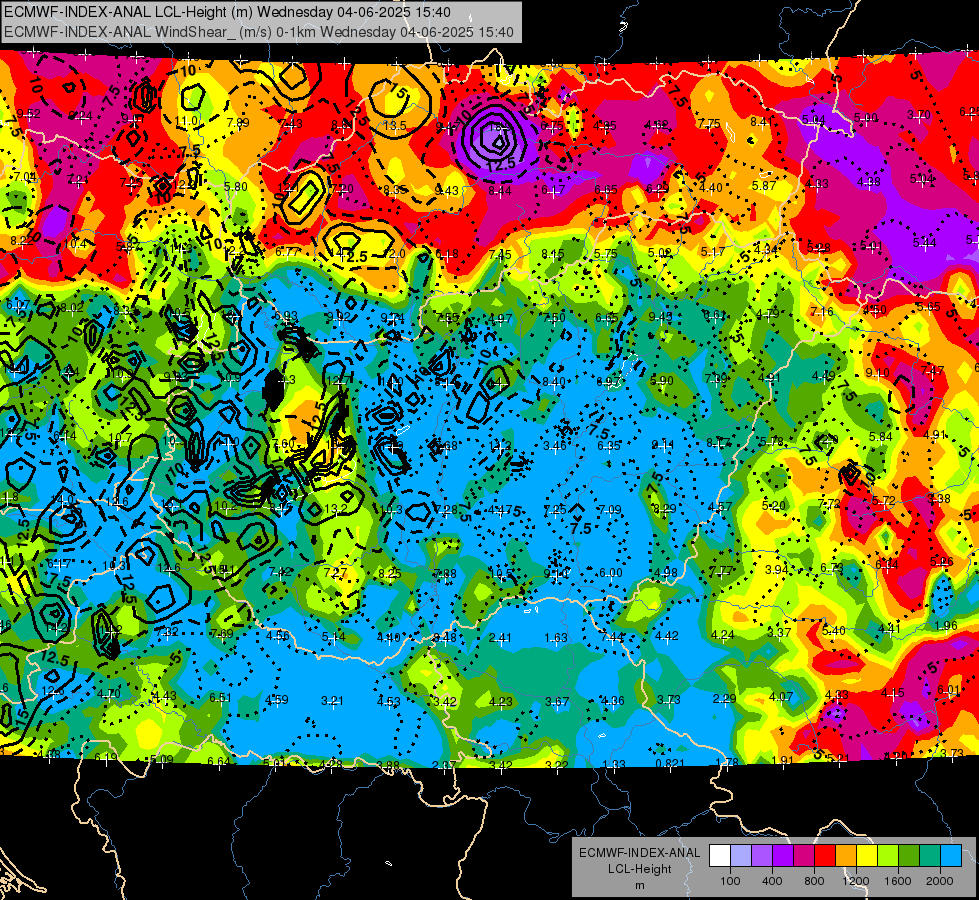
Task: Click the 11.0 value near the top left
Action: coord(186,121)
